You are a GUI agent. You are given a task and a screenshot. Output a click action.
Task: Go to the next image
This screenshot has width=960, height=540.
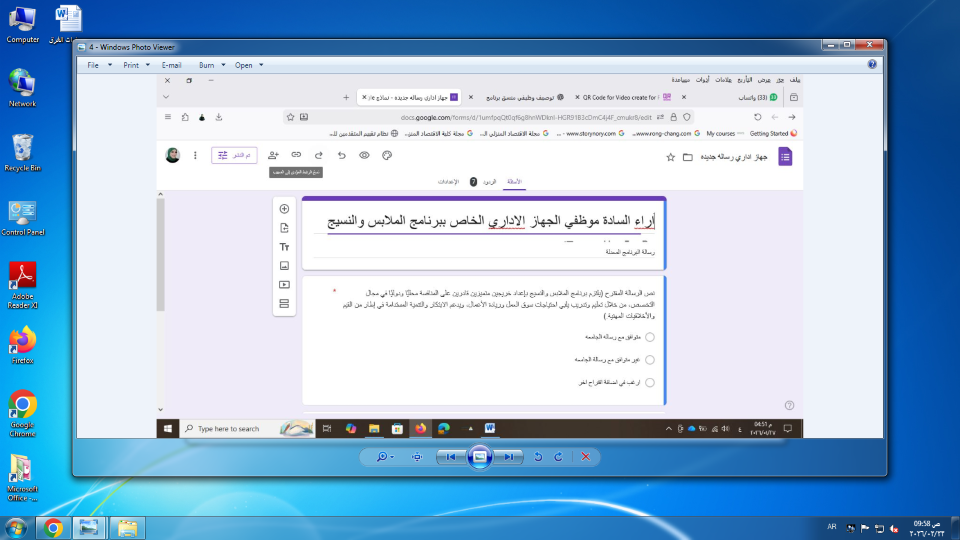509,456
